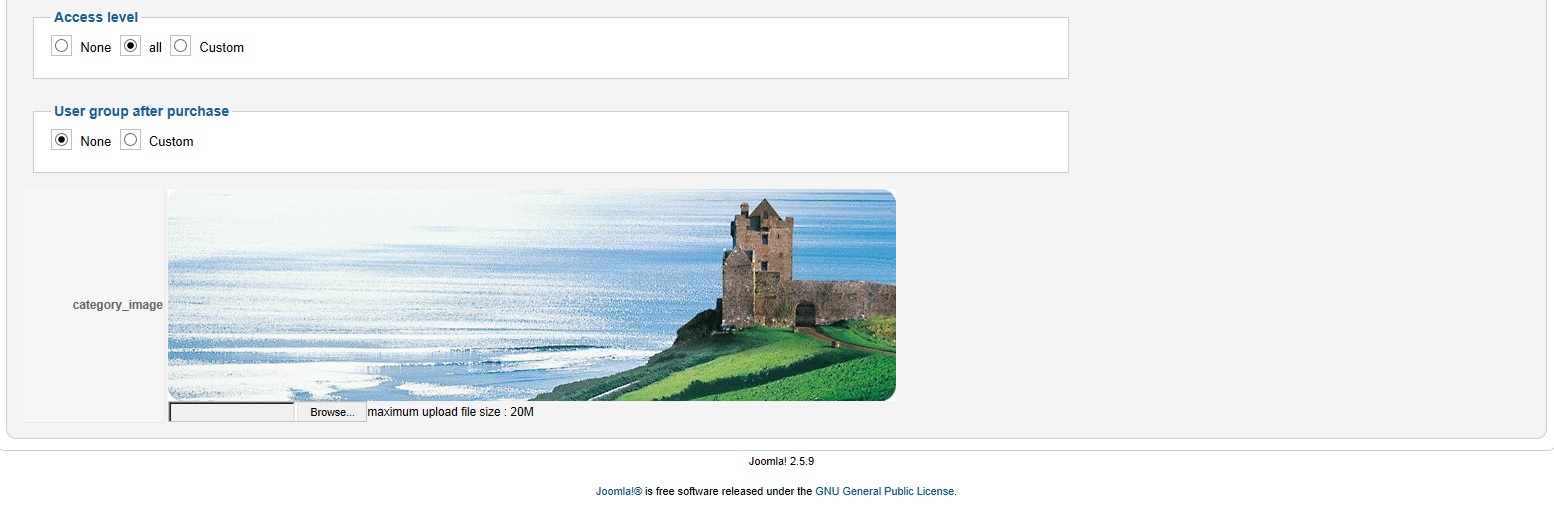
Task: Click the "Access level" fieldset legend
Action: (96, 17)
